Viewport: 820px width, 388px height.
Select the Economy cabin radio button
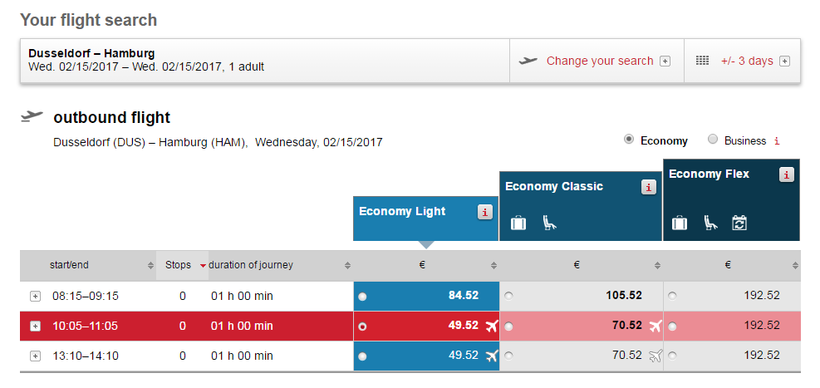point(629,140)
